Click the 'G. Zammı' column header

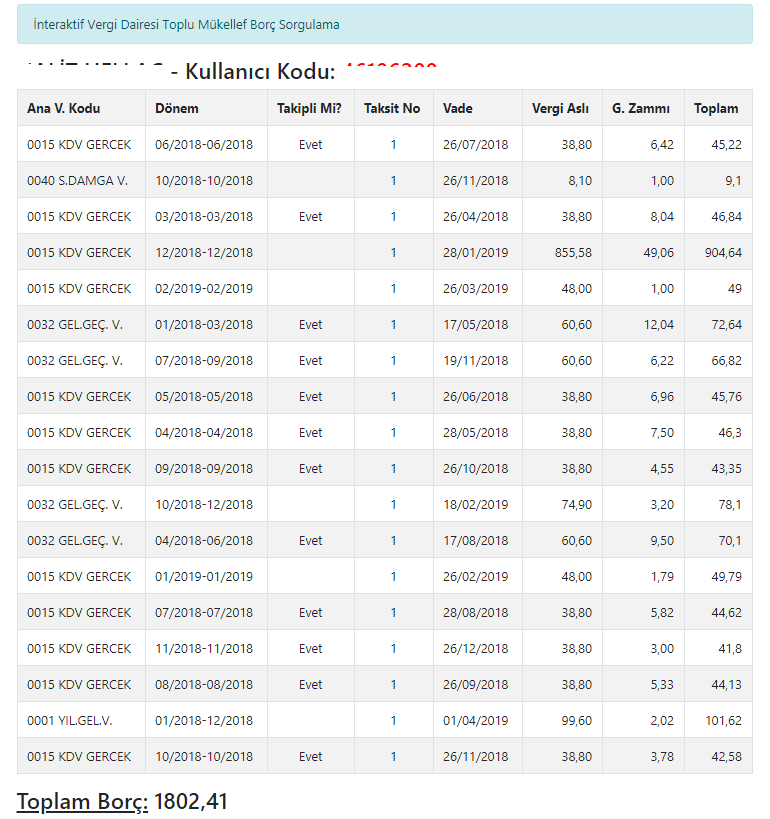(x=641, y=108)
